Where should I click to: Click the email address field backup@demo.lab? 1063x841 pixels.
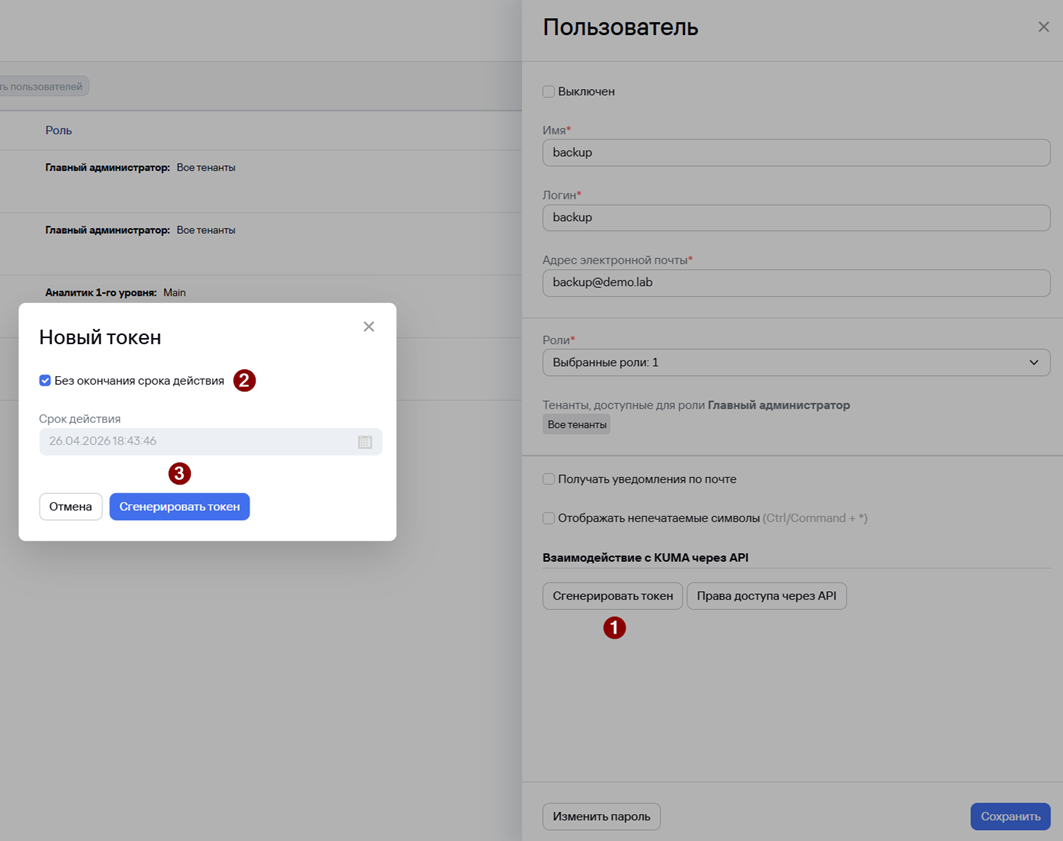click(x=796, y=283)
